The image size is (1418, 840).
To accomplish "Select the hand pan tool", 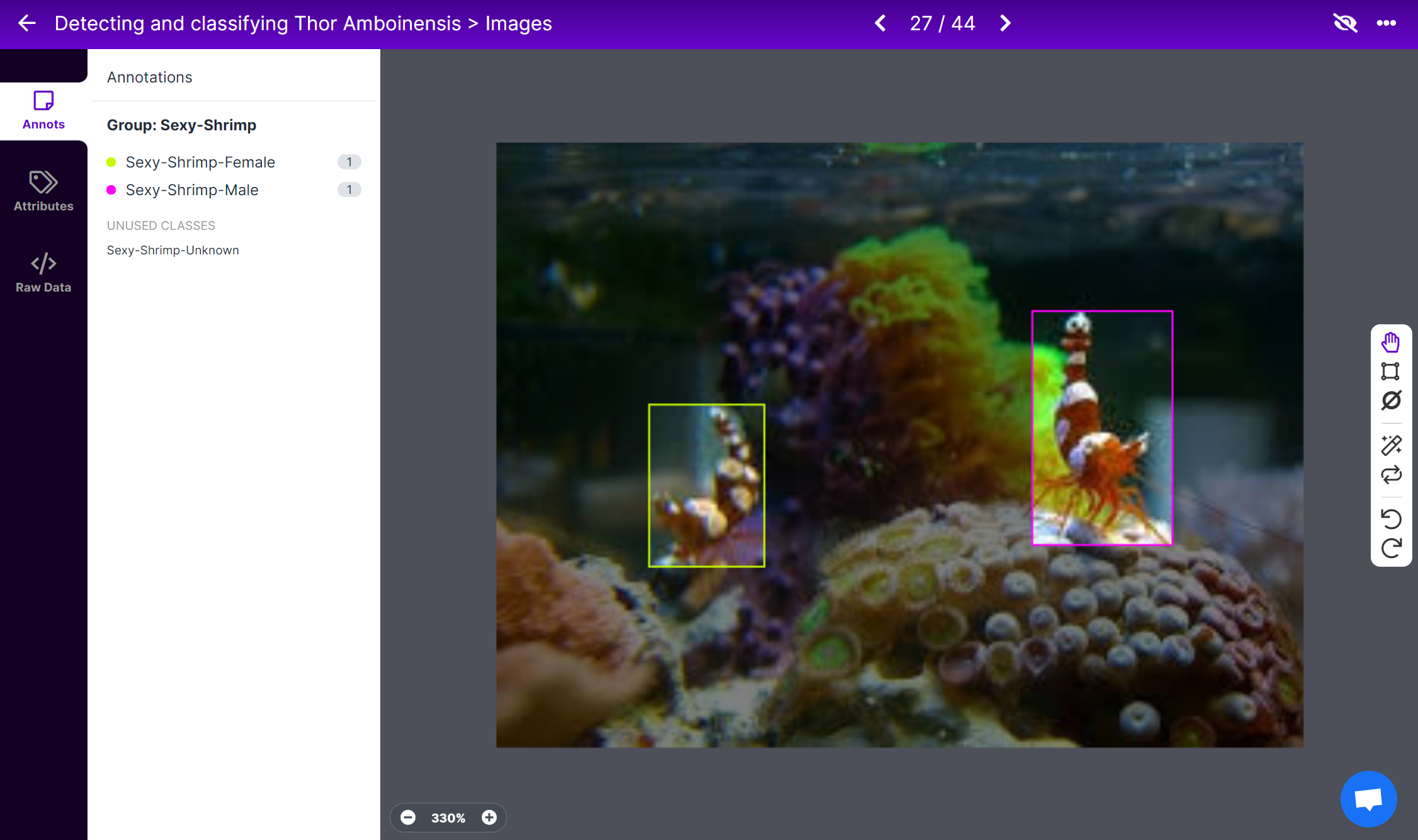I will (1390, 343).
